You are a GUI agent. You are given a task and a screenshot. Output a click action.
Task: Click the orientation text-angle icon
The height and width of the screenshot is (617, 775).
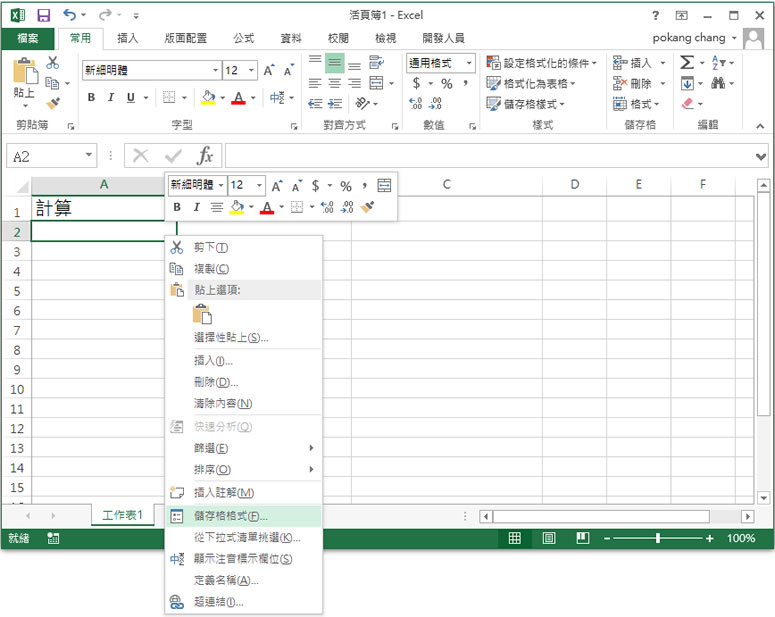(362, 103)
